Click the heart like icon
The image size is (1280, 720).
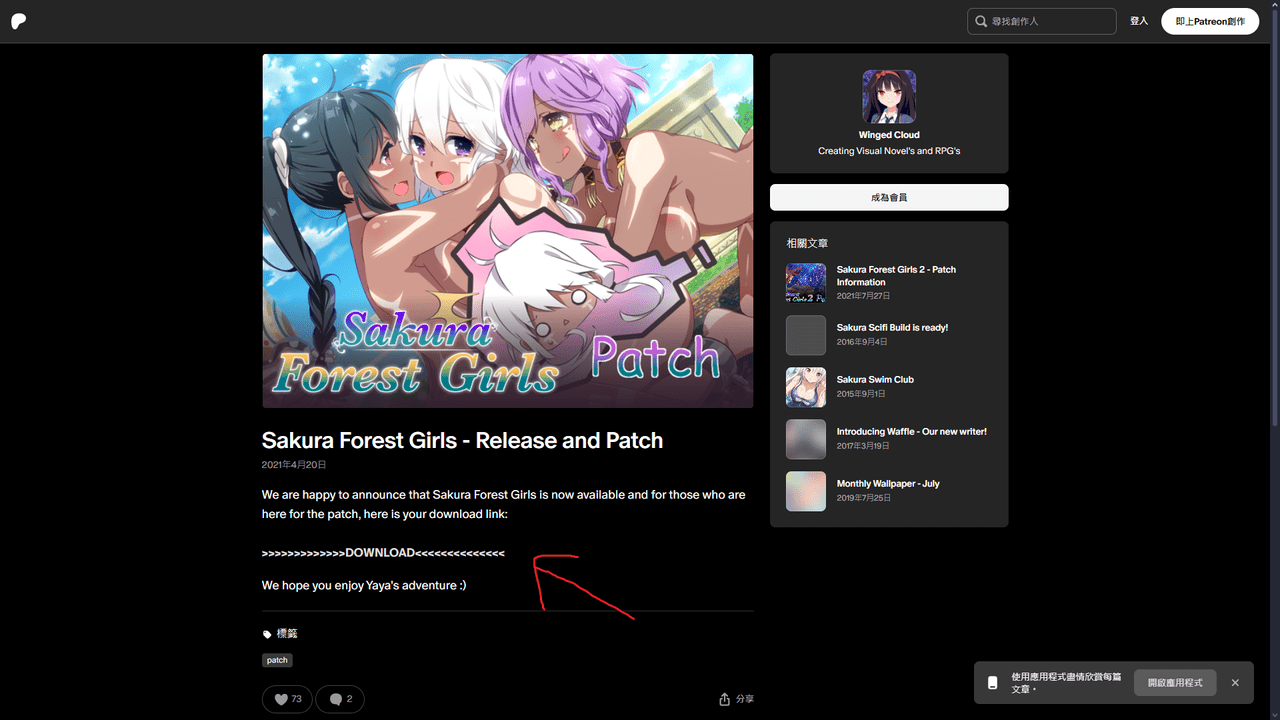[281, 699]
